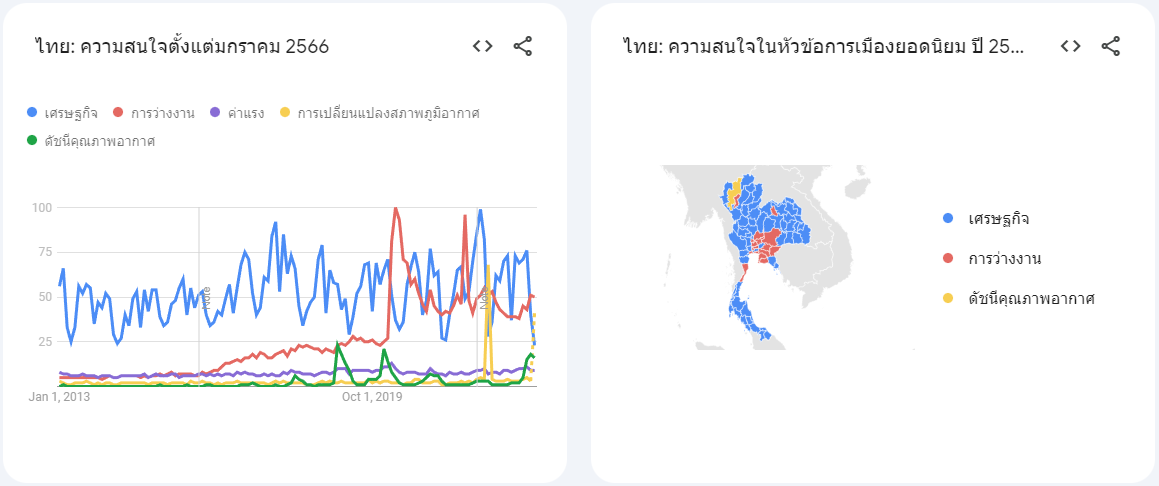Select the red การว่างงาน chart legend entry

tap(154, 113)
